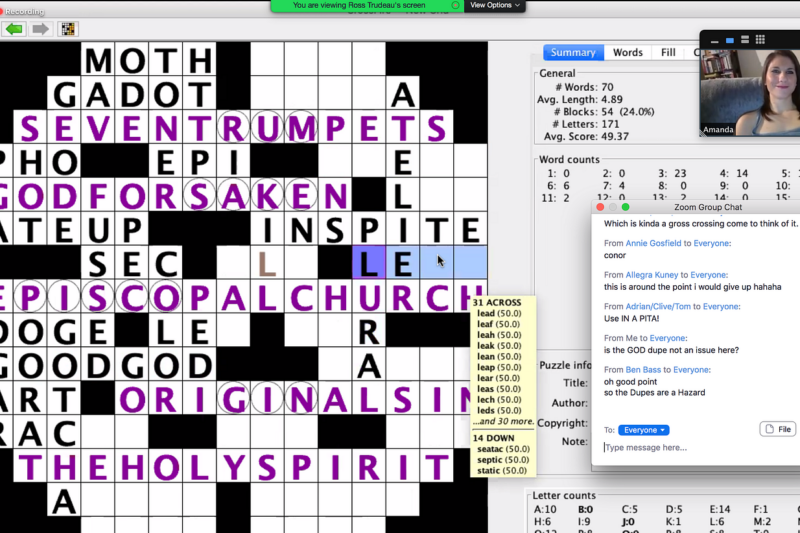The image size is (800, 533).
Task: Click the dark-blue selected L cell in grid
Action: (x=368, y=262)
